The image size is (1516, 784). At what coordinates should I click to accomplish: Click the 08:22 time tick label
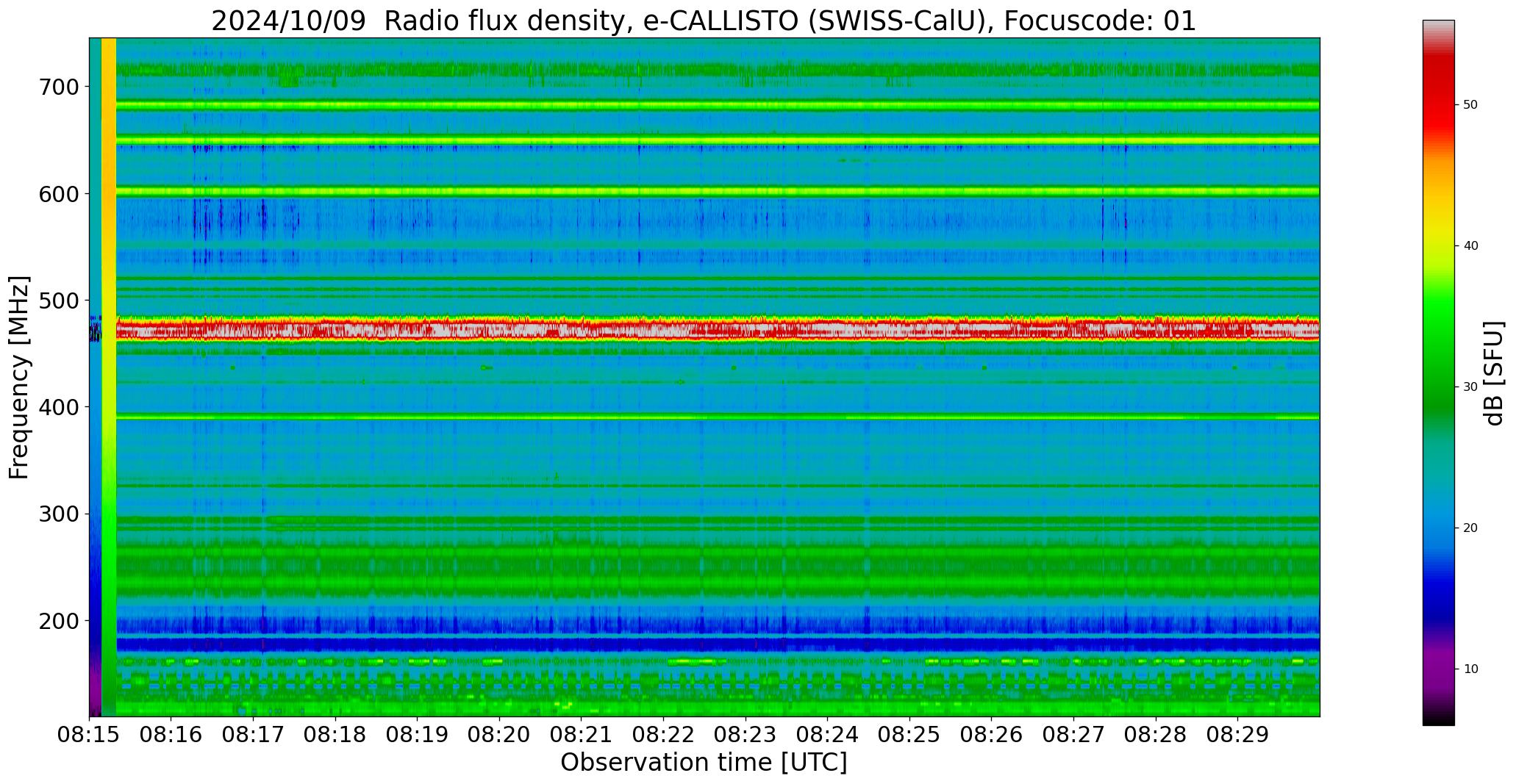point(664,735)
